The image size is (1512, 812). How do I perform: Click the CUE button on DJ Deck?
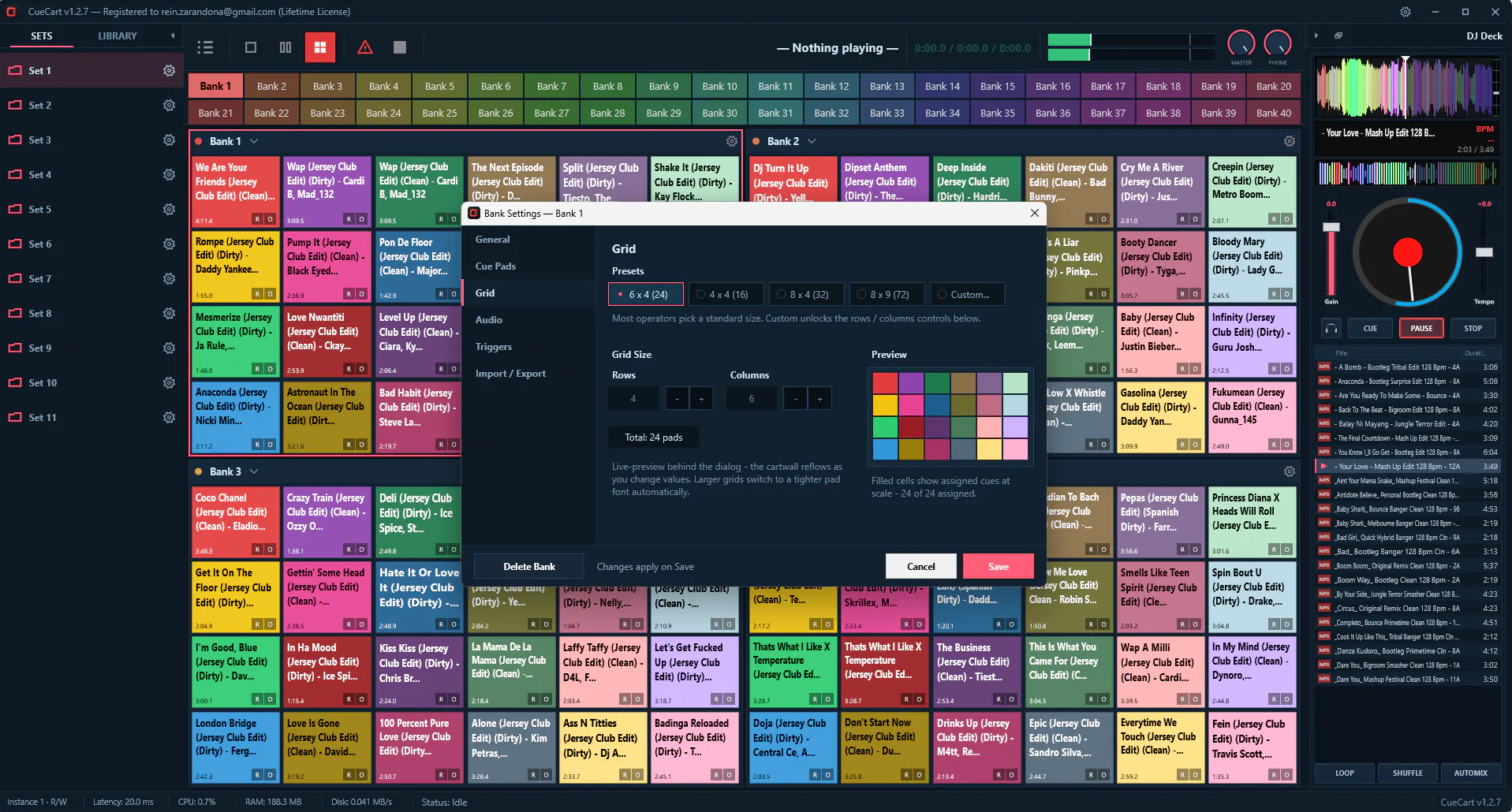pos(1370,329)
